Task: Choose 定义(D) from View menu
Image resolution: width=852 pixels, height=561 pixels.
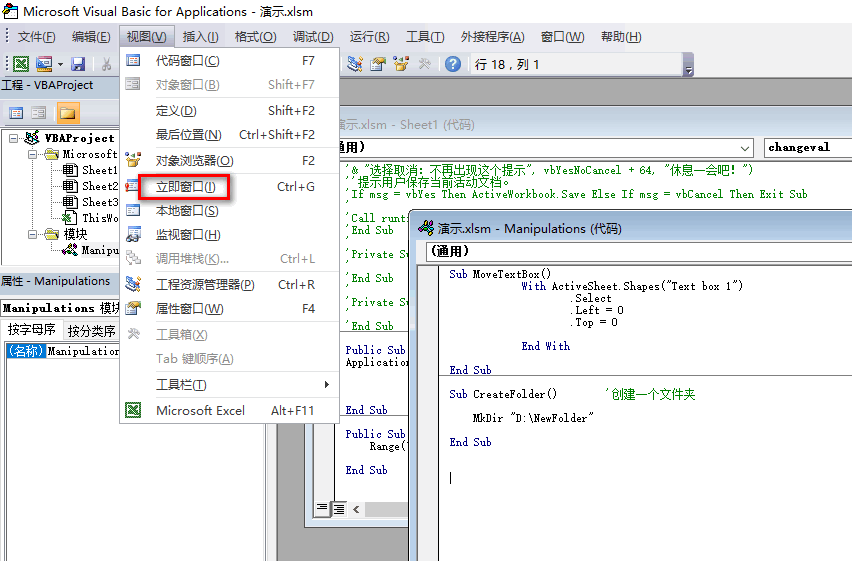Action: [229, 111]
